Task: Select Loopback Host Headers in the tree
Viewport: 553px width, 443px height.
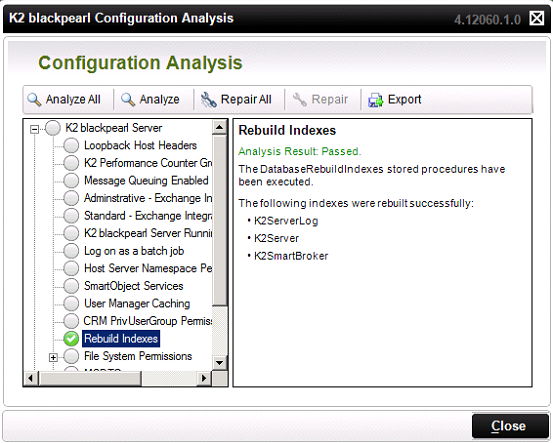Action: point(140,145)
